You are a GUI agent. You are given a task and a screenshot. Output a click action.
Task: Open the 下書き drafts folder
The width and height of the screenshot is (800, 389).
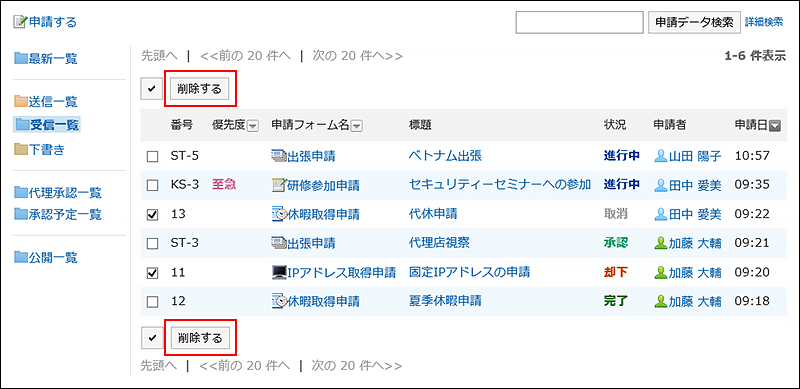[46, 150]
